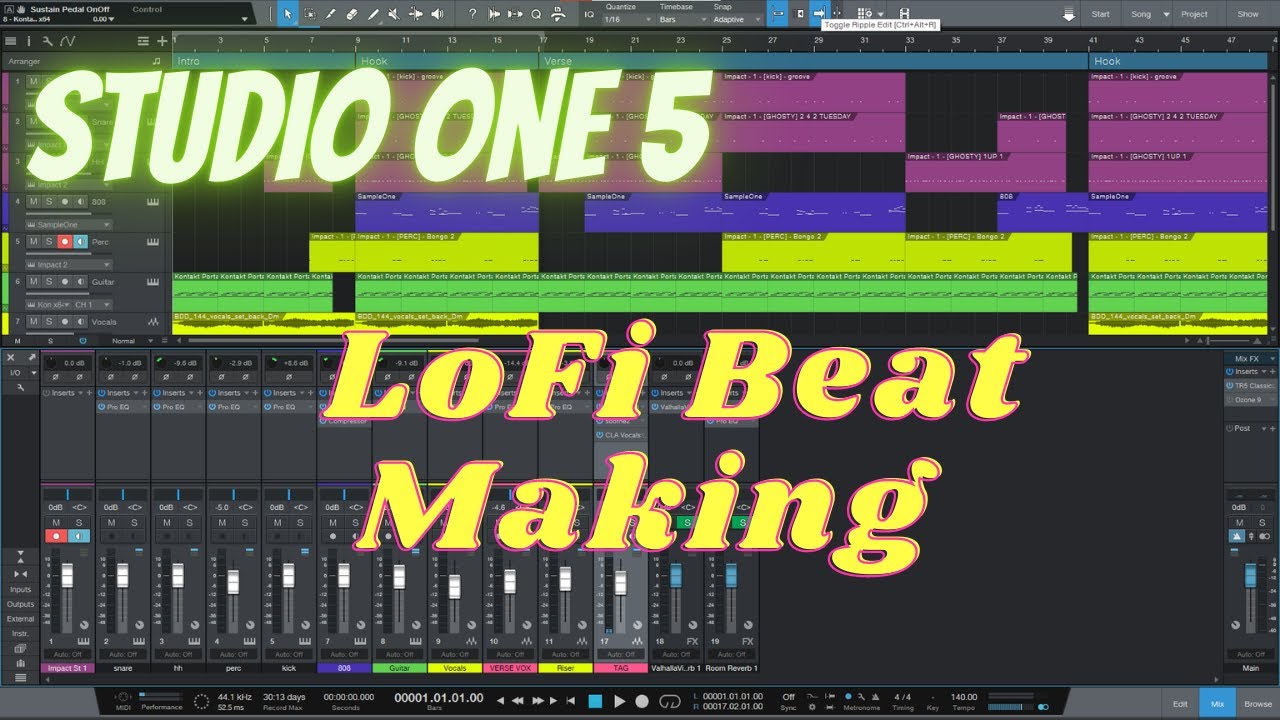Select the Hook arranger section at bar 9
This screenshot has height=720, width=1280.
[x=448, y=61]
